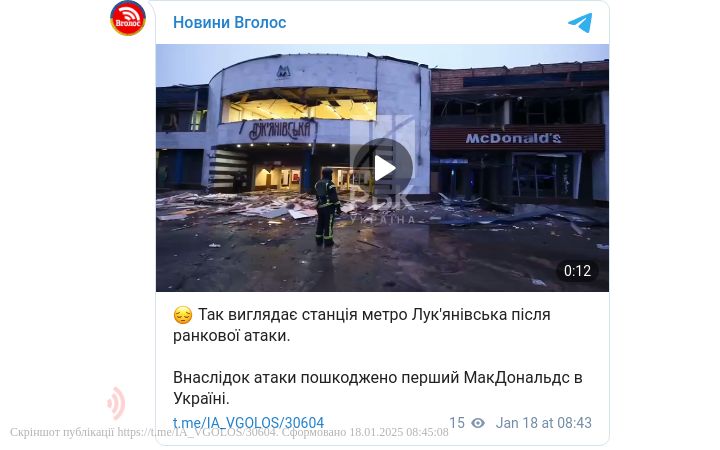Open the Новини Вголос channel title
The image size is (720, 450).
pos(230,22)
